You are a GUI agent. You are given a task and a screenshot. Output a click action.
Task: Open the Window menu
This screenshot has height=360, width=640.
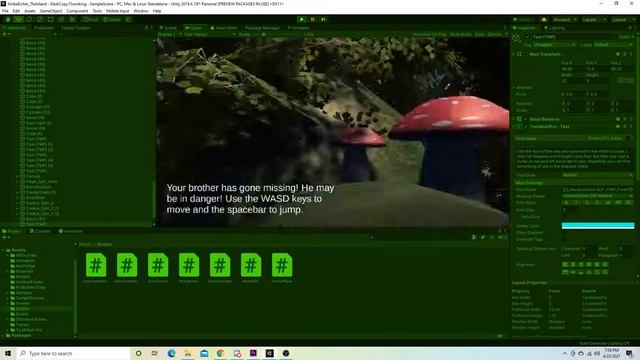141,11
